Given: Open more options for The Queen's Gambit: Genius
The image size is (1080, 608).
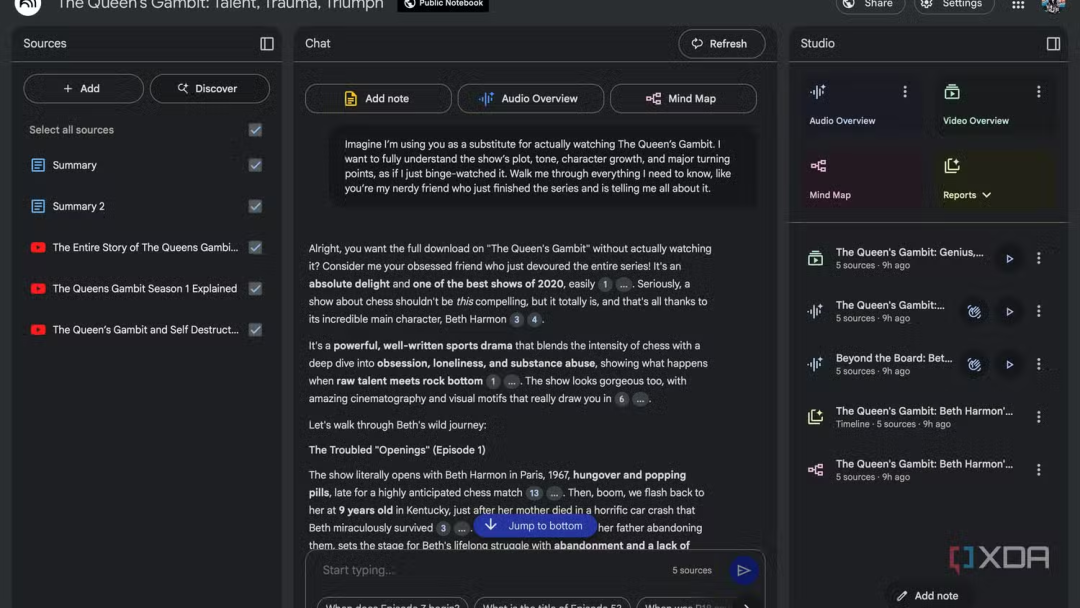Looking at the screenshot, I should click(x=1039, y=258).
